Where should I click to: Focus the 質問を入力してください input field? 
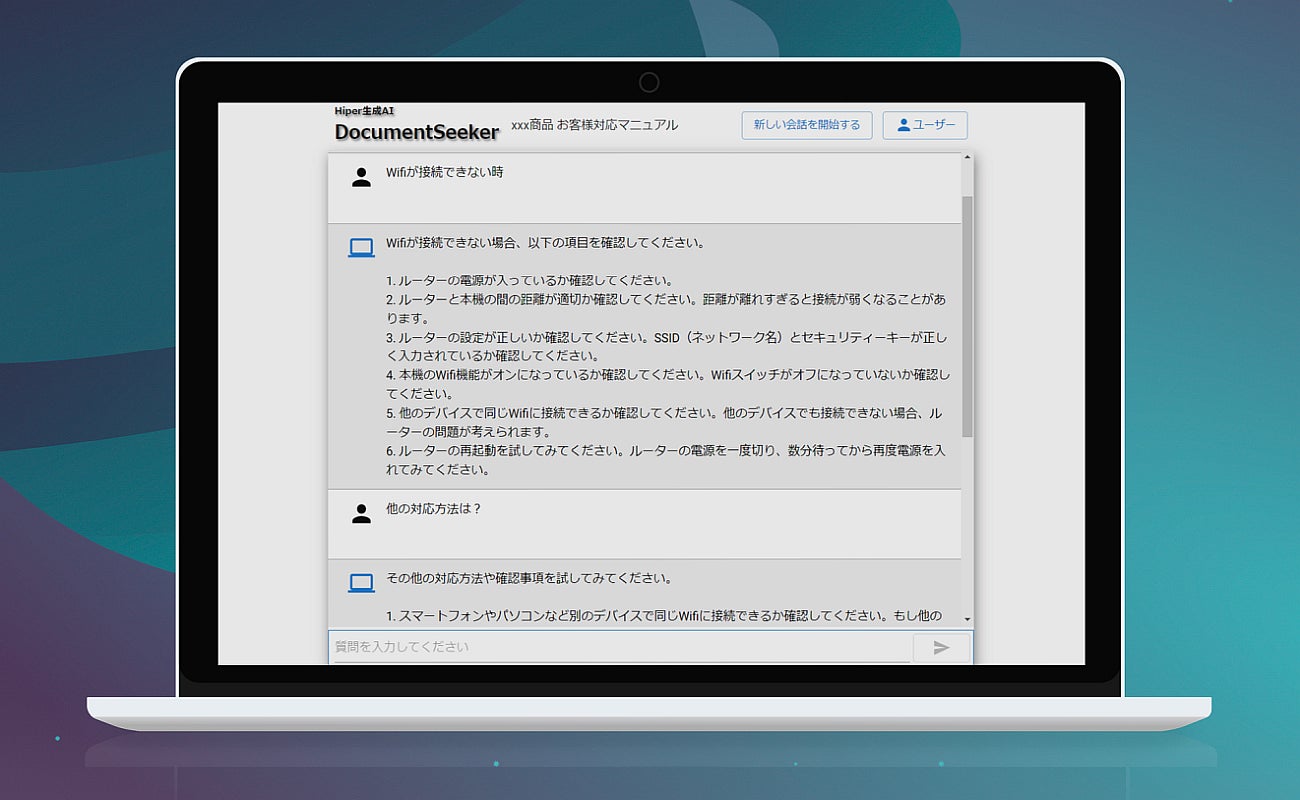click(x=620, y=647)
